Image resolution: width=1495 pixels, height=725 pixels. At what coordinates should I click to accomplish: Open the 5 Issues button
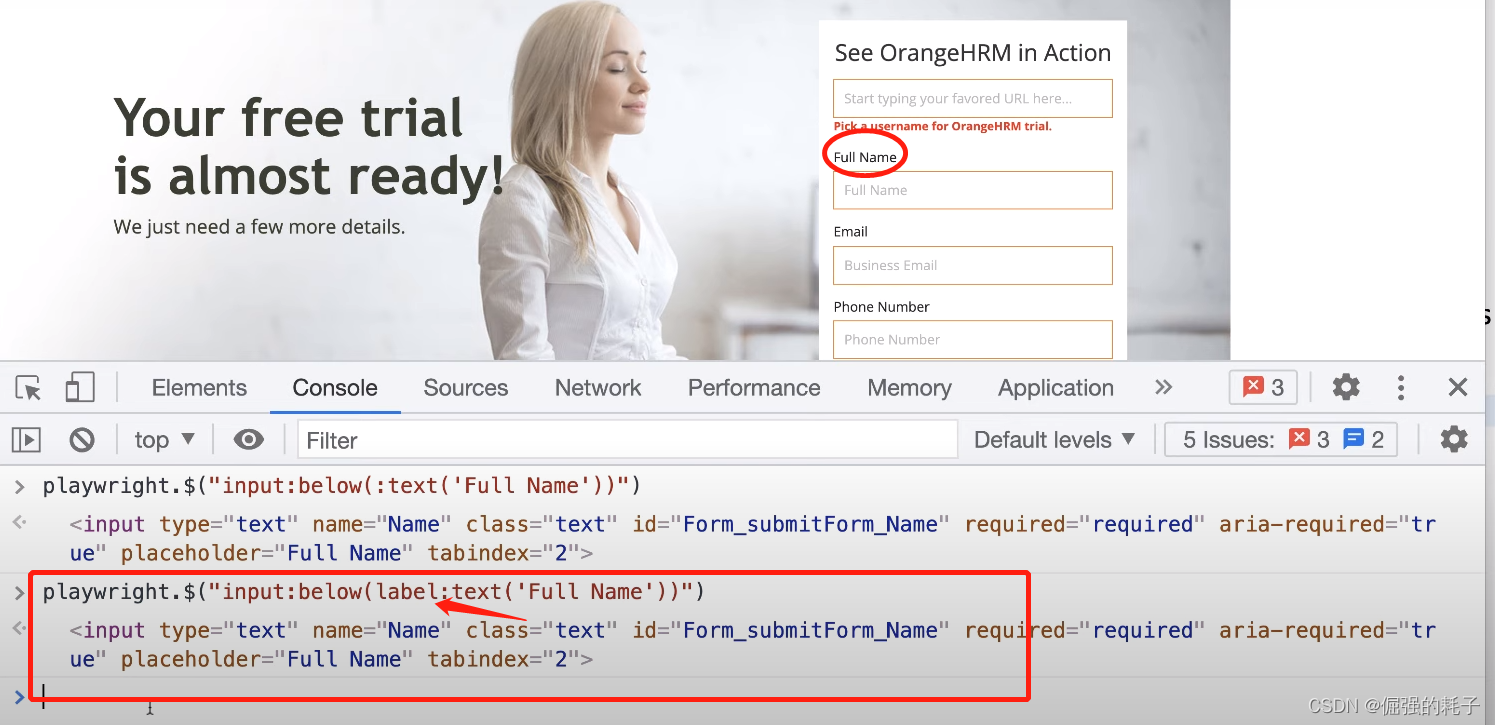point(1283,440)
